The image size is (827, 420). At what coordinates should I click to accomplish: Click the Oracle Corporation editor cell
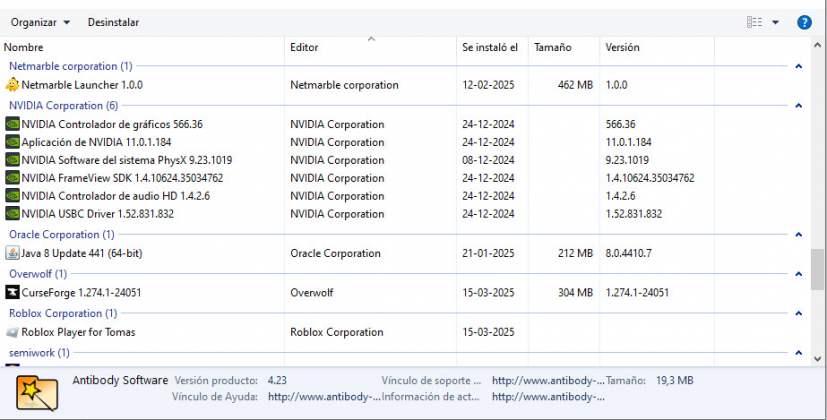click(335, 253)
